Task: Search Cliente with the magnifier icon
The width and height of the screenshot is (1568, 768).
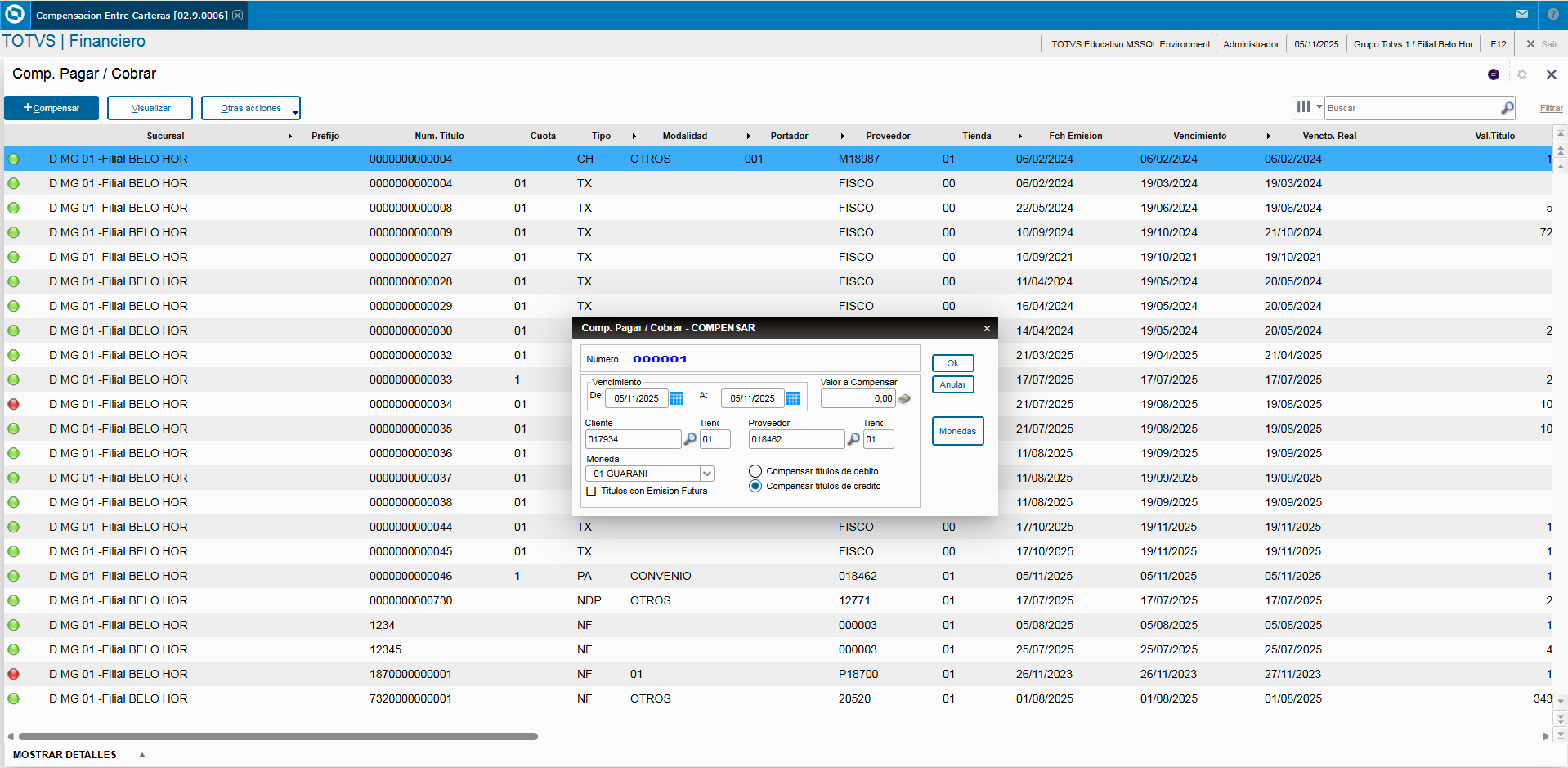Action: [x=690, y=439]
